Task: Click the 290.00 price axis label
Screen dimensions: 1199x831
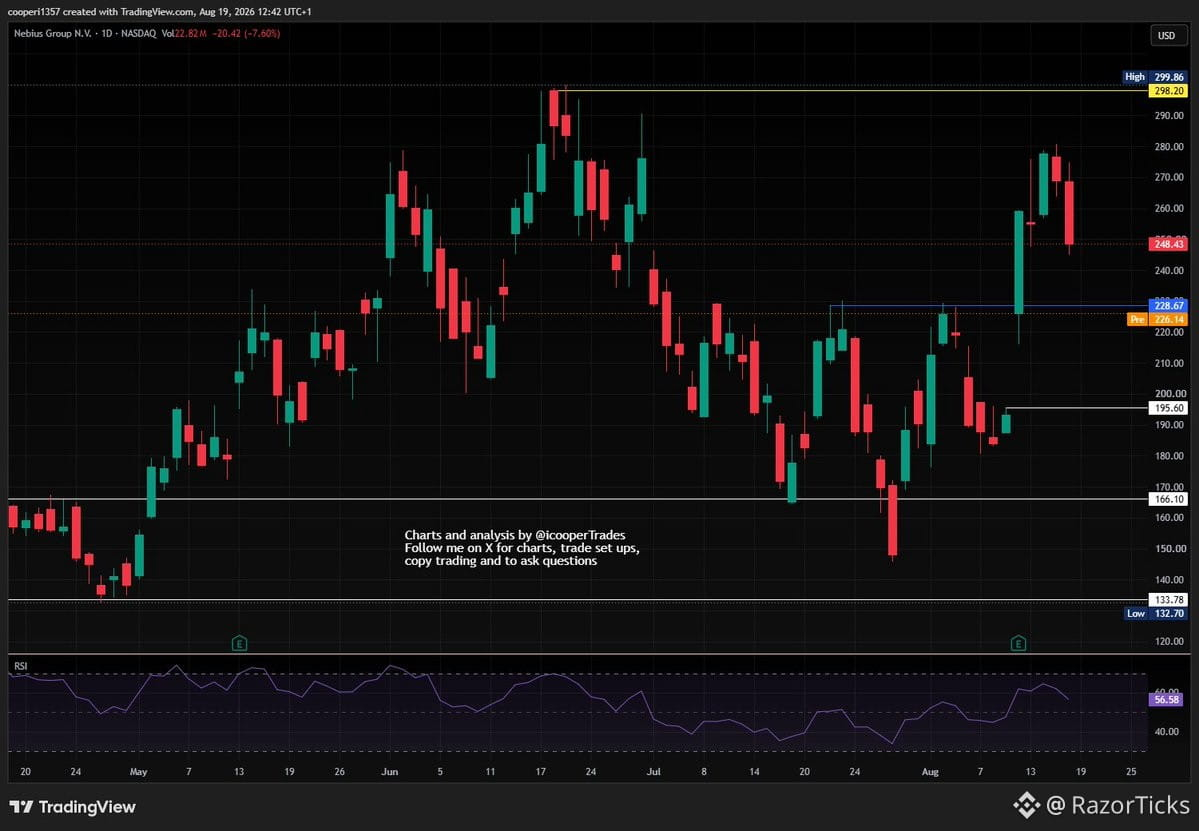Action: pos(1169,115)
